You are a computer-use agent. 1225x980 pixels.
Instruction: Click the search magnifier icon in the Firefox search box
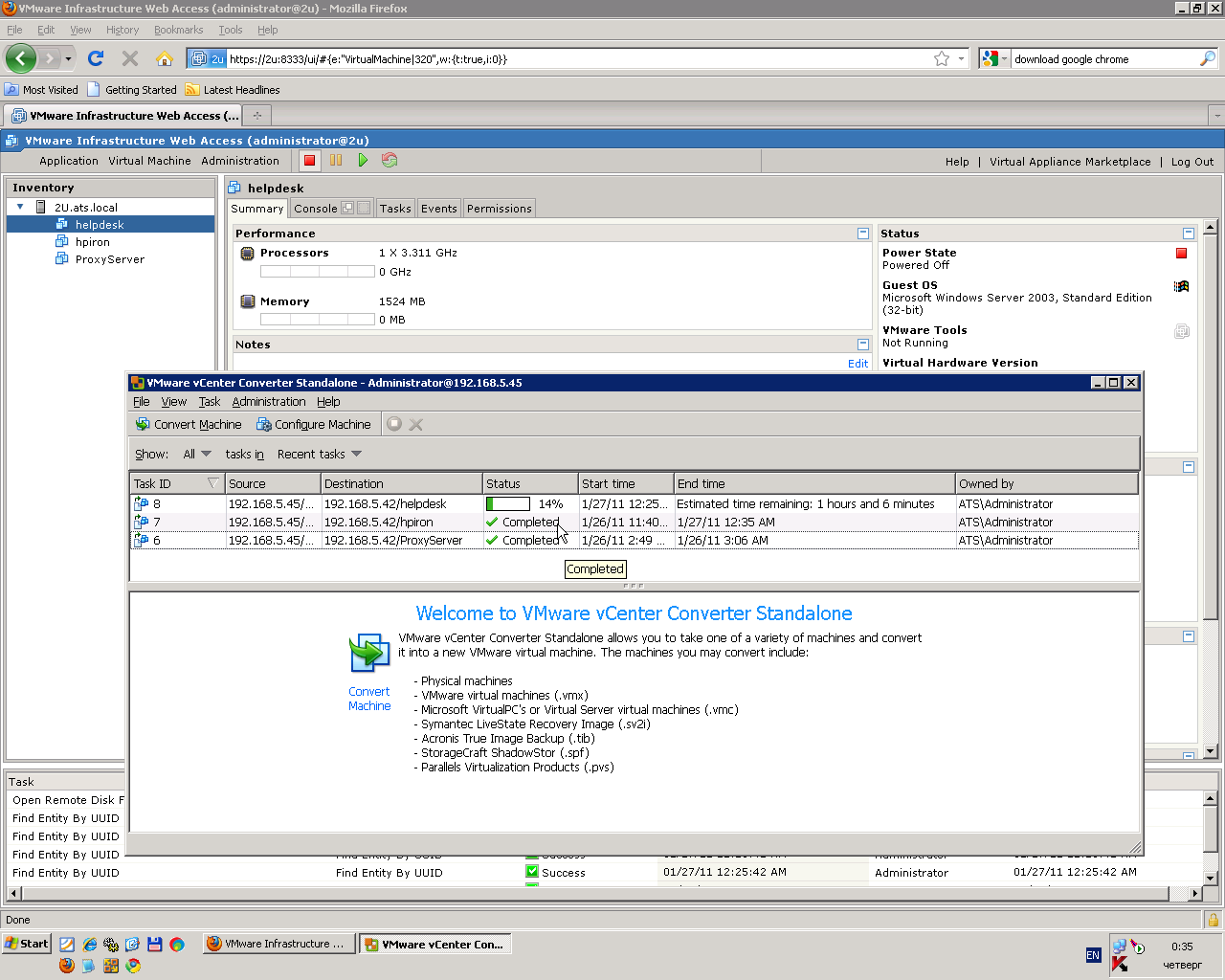click(x=1208, y=58)
